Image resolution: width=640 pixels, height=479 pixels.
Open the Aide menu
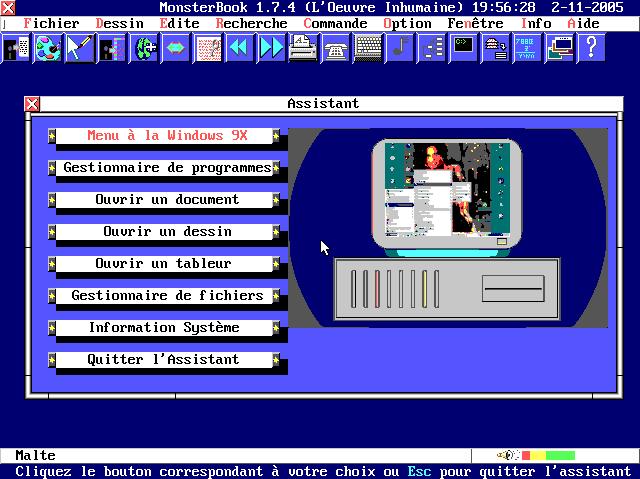(583, 24)
